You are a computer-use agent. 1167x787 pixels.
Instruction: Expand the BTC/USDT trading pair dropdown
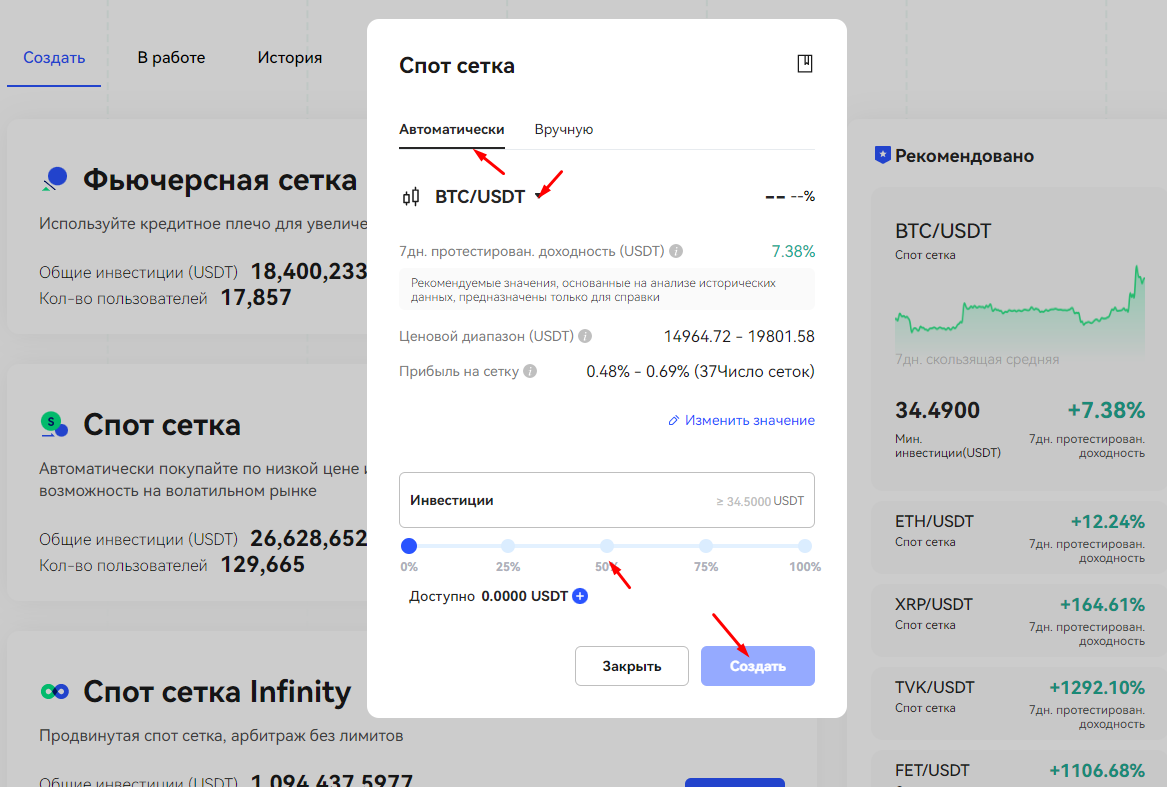point(540,196)
